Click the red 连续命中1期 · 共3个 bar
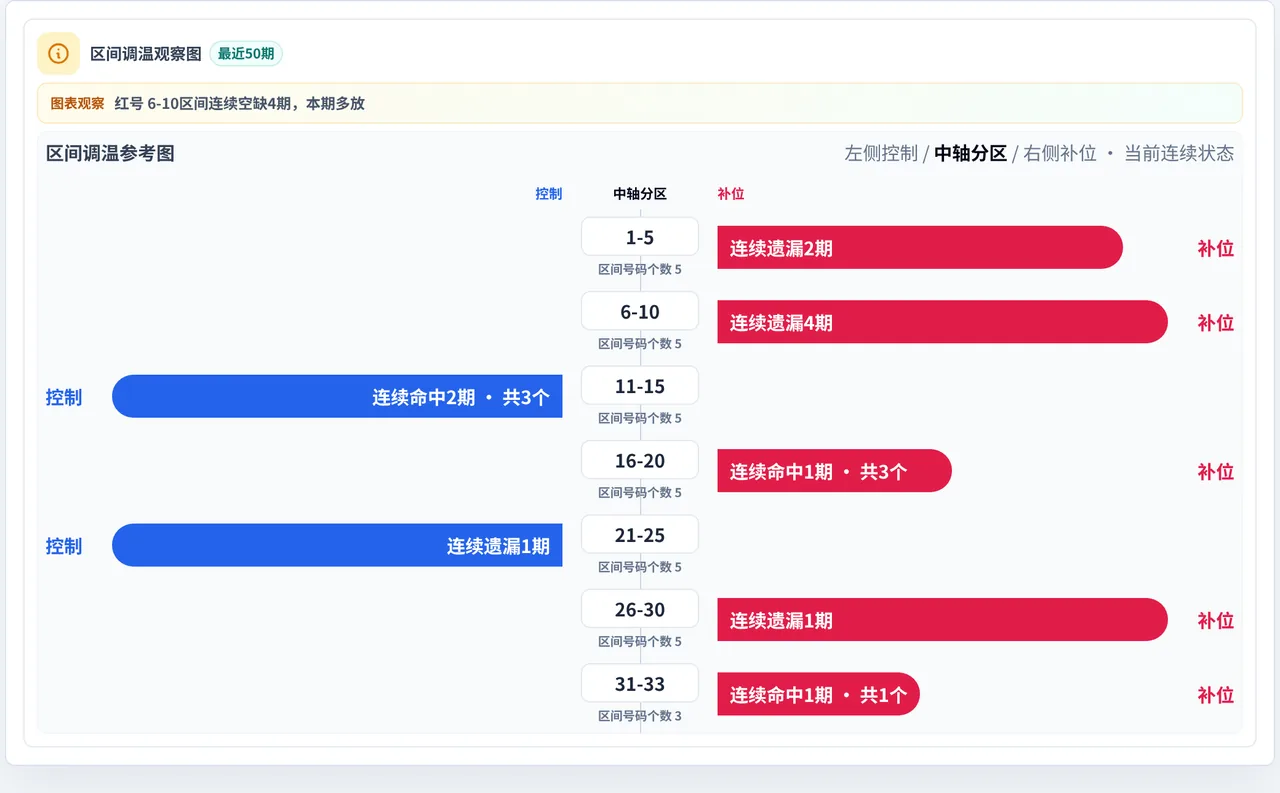 point(834,471)
